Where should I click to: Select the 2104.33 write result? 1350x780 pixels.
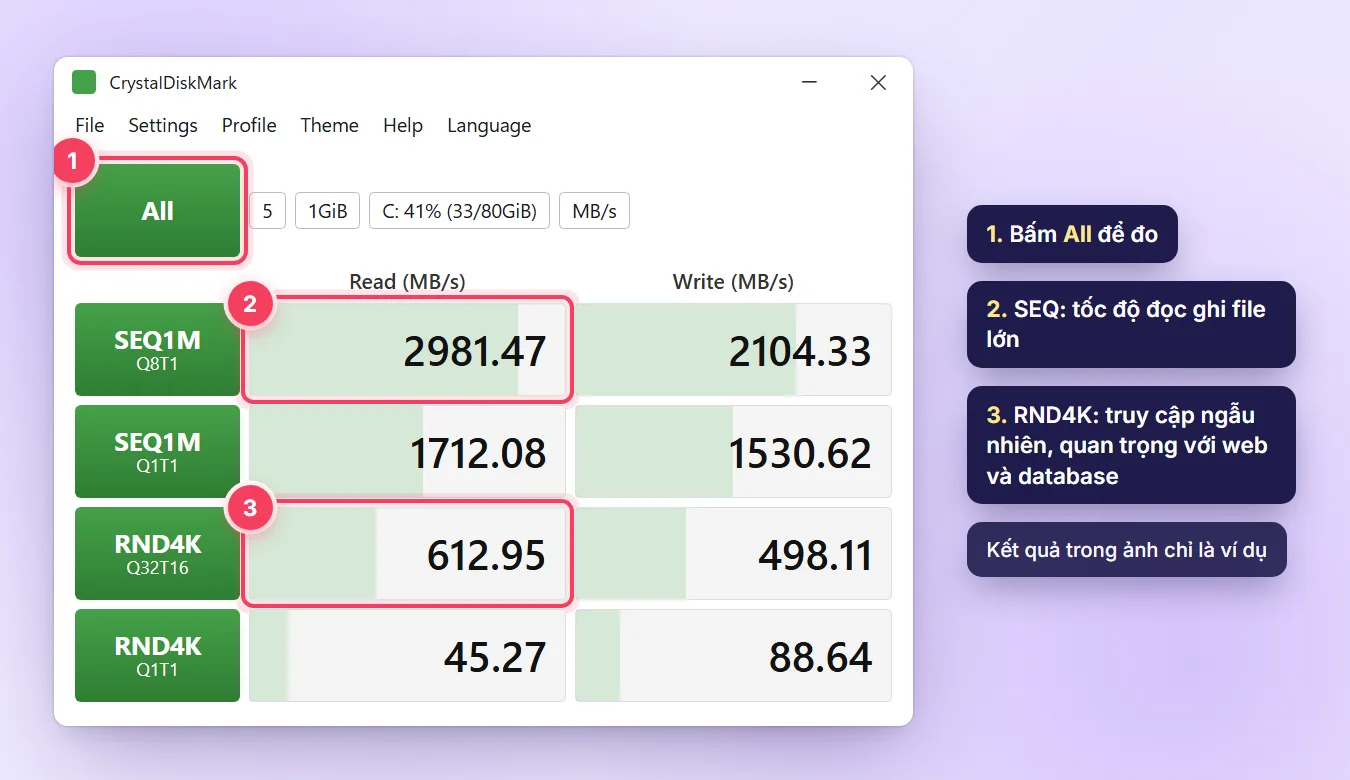click(x=734, y=350)
